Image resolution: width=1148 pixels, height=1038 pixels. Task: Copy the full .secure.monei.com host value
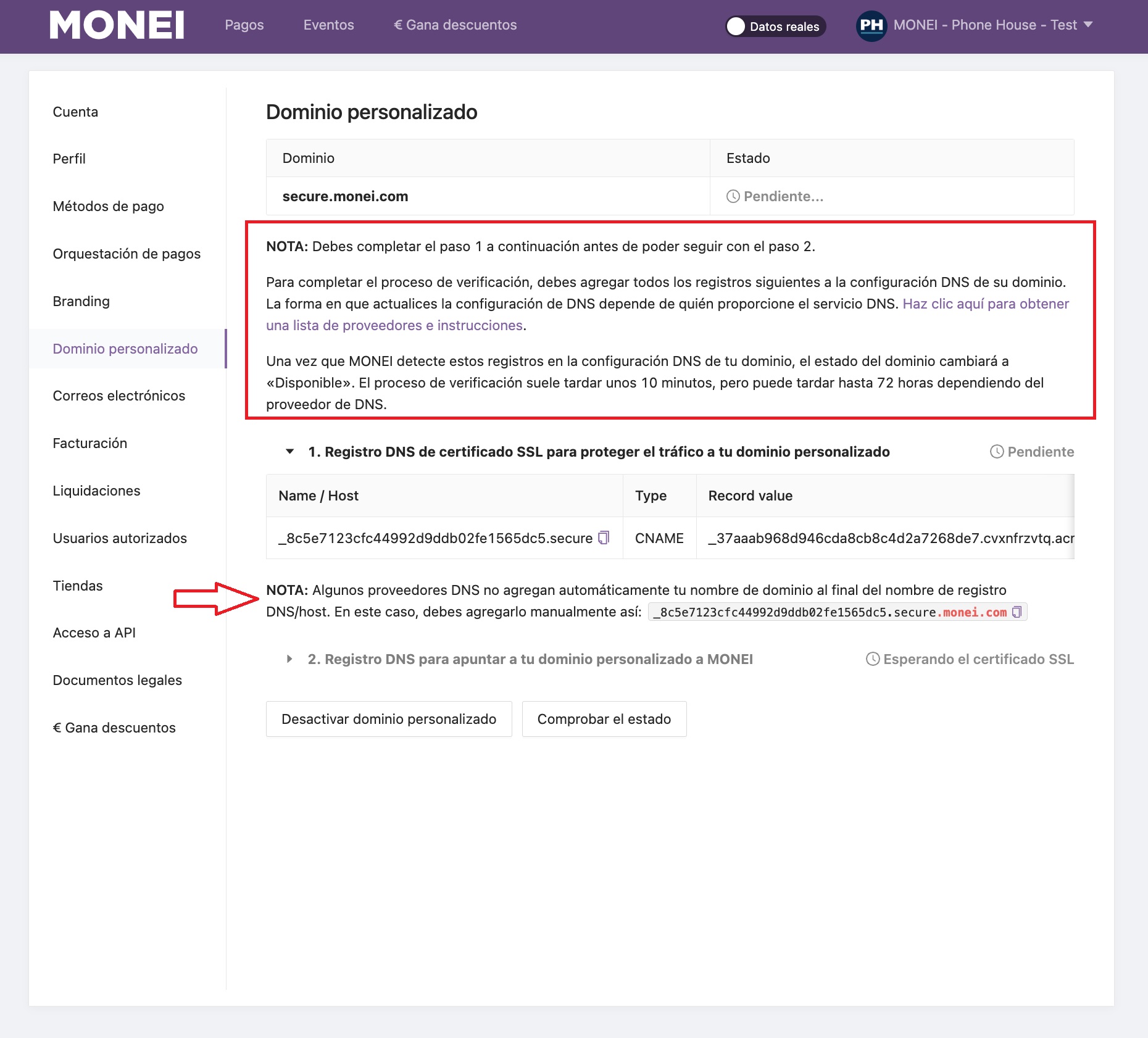tap(1017, 612)
